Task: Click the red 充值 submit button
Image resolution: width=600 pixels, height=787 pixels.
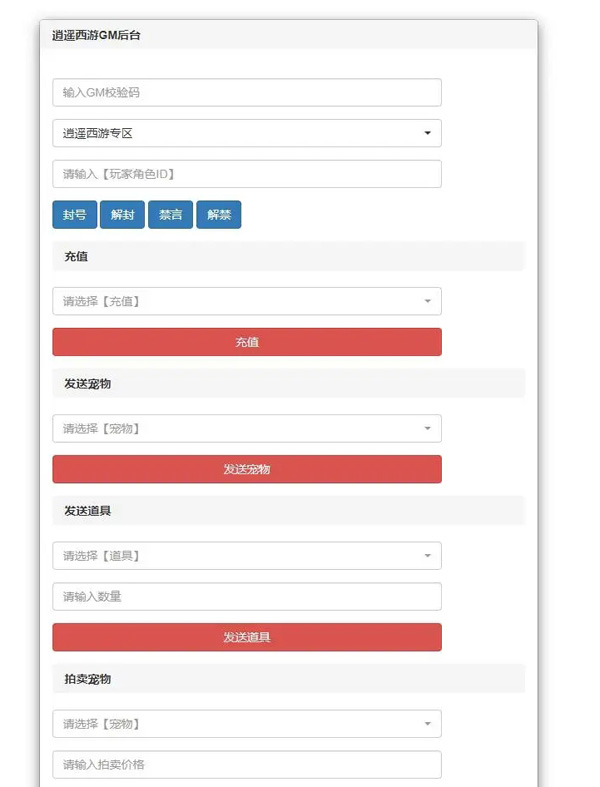Action: pyautogui.click(x=246, y=342)
